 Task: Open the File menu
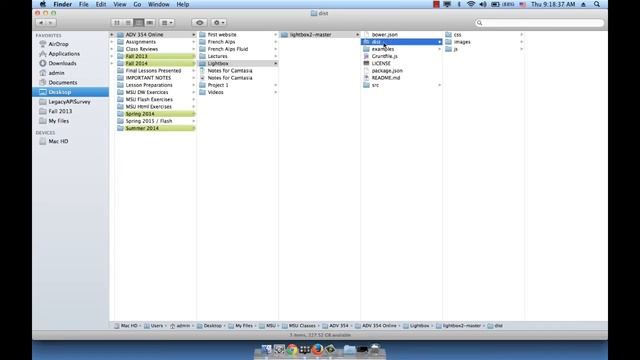(84, 4)
